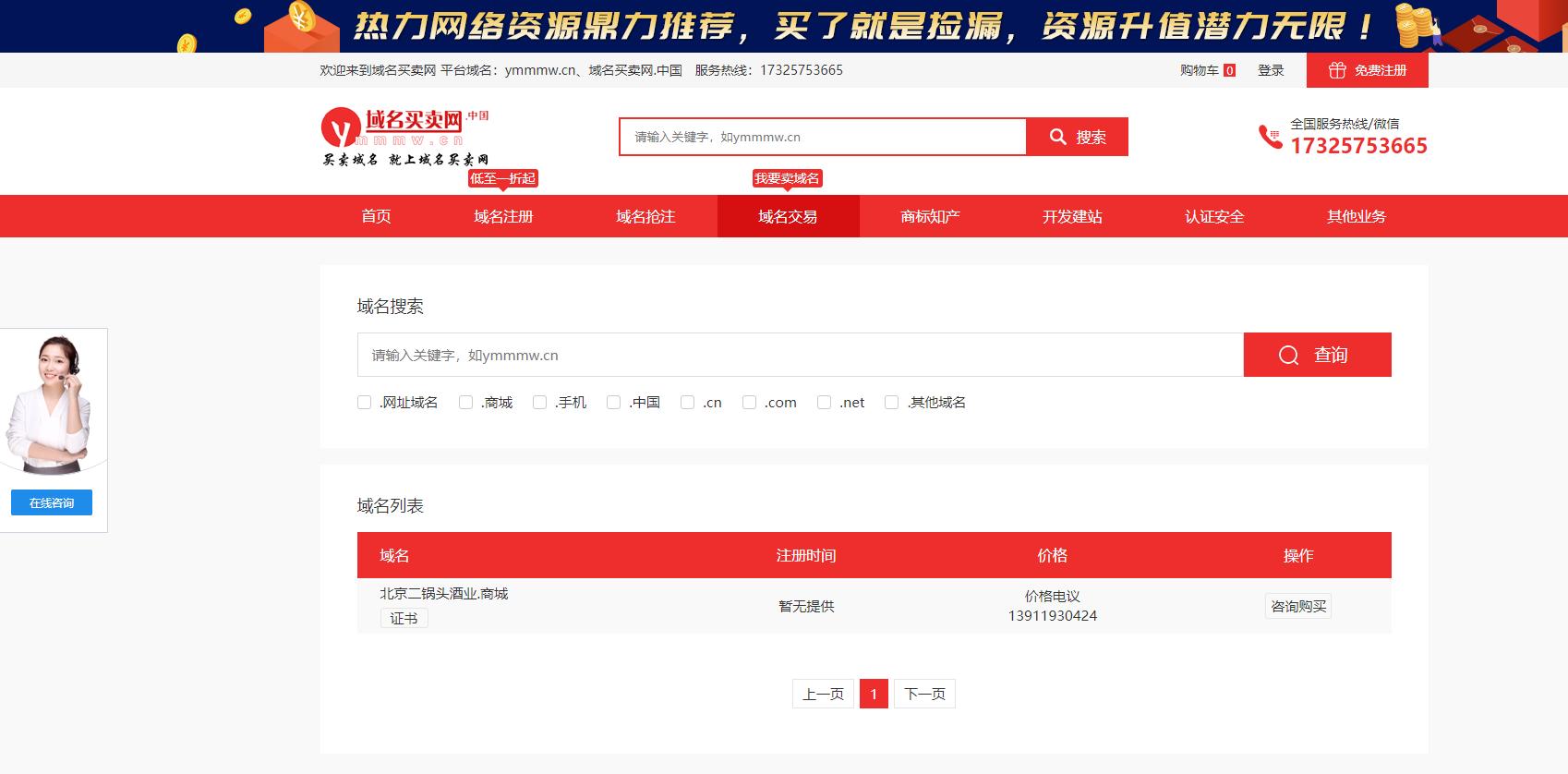Click the 注册时间 column header

coord(806,555)
